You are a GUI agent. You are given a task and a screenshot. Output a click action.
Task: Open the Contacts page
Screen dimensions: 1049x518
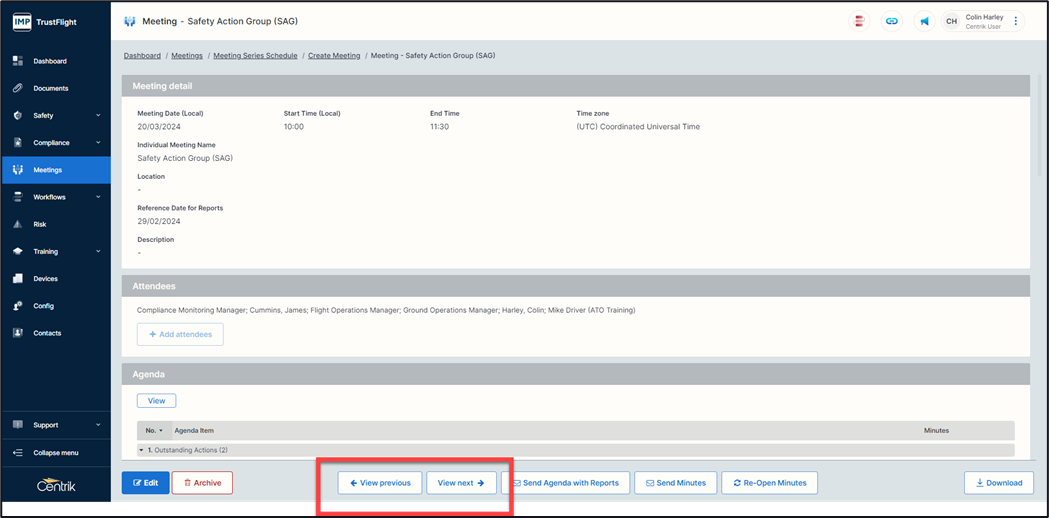[x=47, y=333]
